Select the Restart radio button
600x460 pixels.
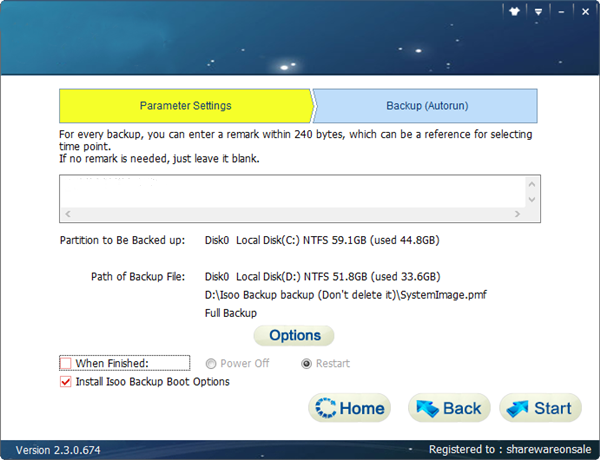[x=308, y=363]
